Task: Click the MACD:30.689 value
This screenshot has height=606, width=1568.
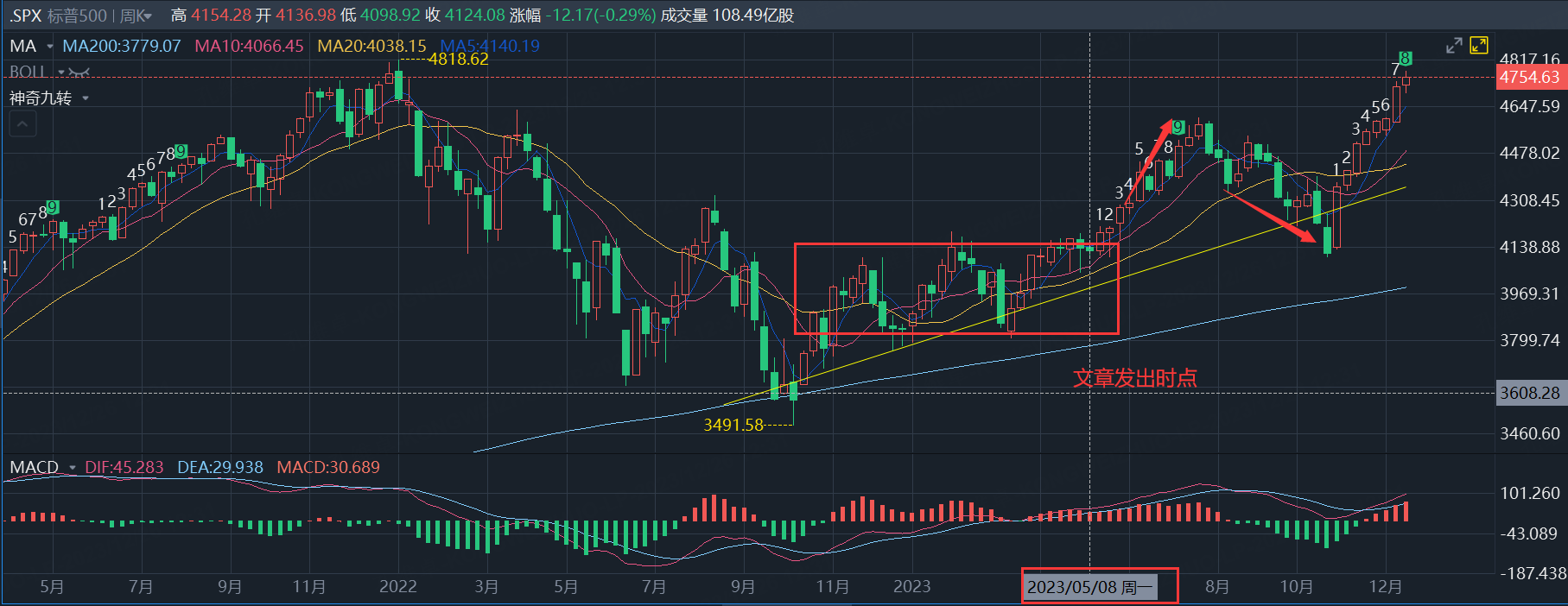Action: point(328,467)
